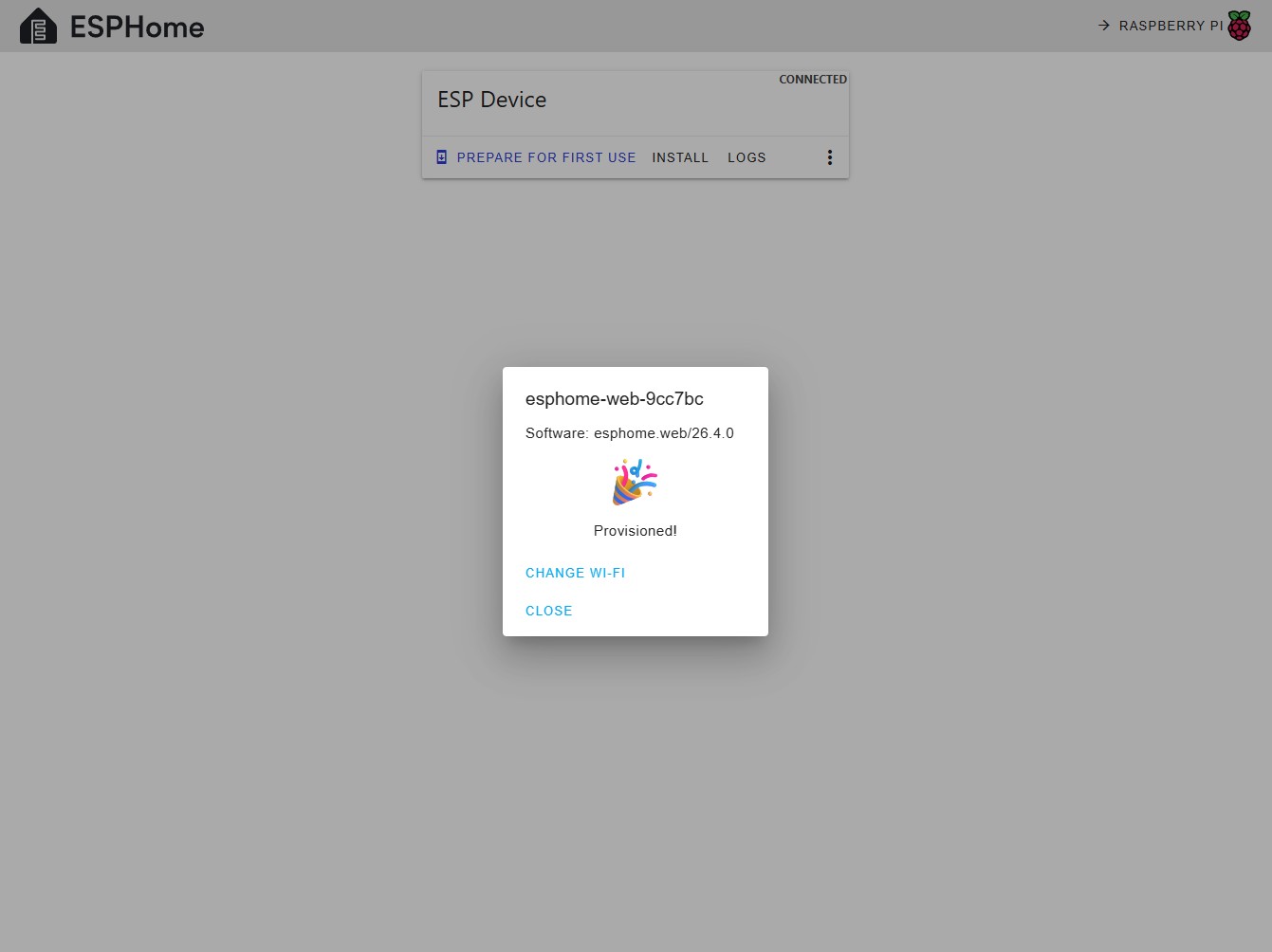
Task: Click the Provisioned! message text
Action: pyautogui.click(x=636, y=531)
